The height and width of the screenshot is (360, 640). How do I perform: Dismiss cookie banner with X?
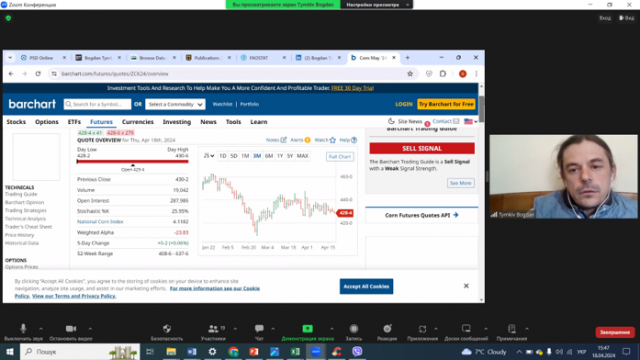click(x=466, y=286)
